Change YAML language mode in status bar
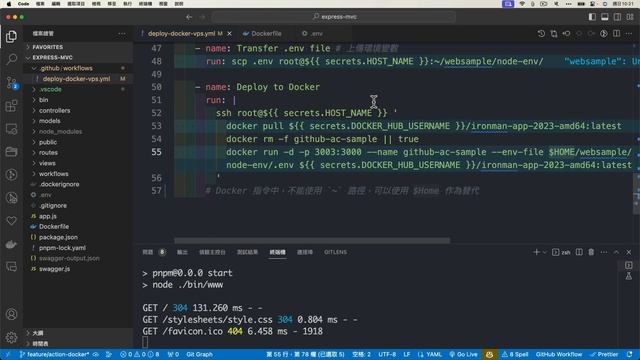 click(429, 354)
